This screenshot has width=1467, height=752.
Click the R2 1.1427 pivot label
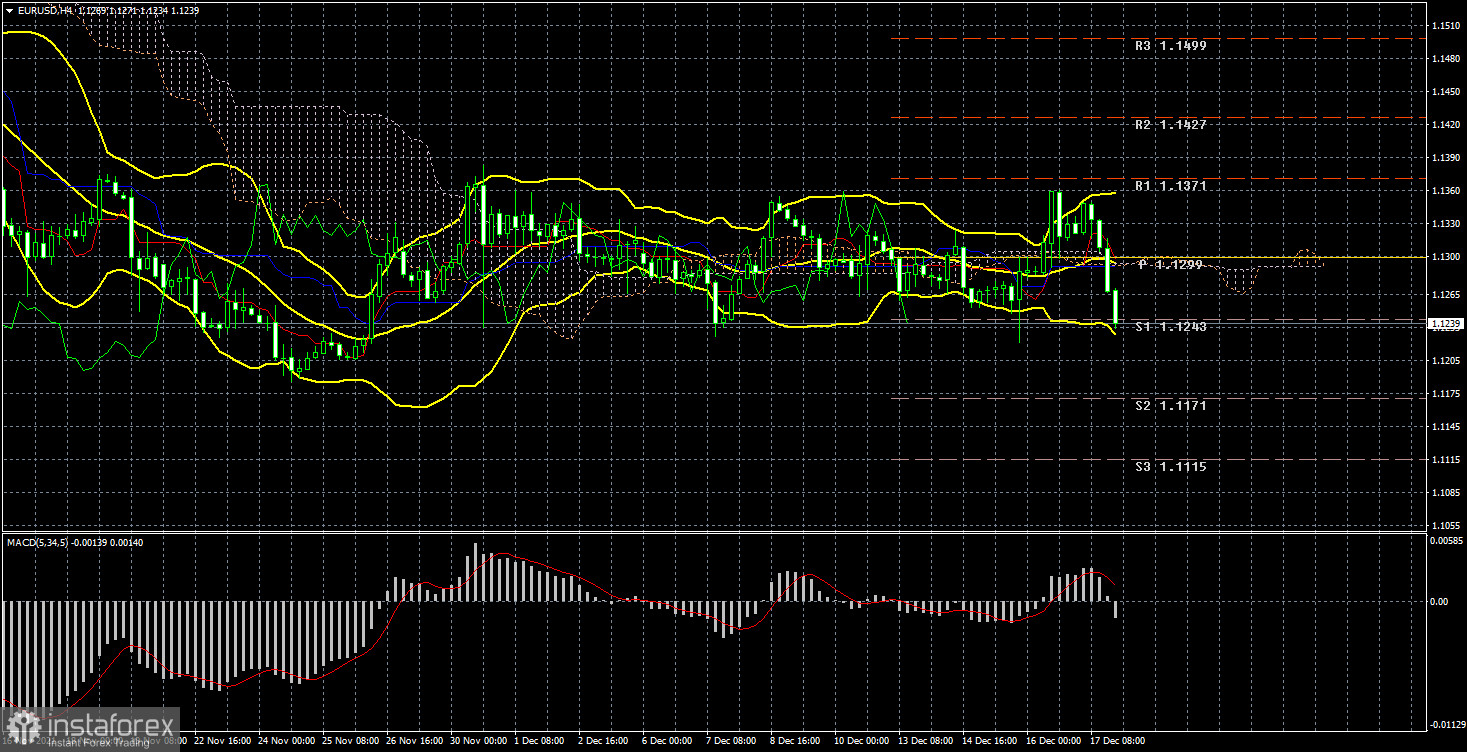click(1171, 125)
